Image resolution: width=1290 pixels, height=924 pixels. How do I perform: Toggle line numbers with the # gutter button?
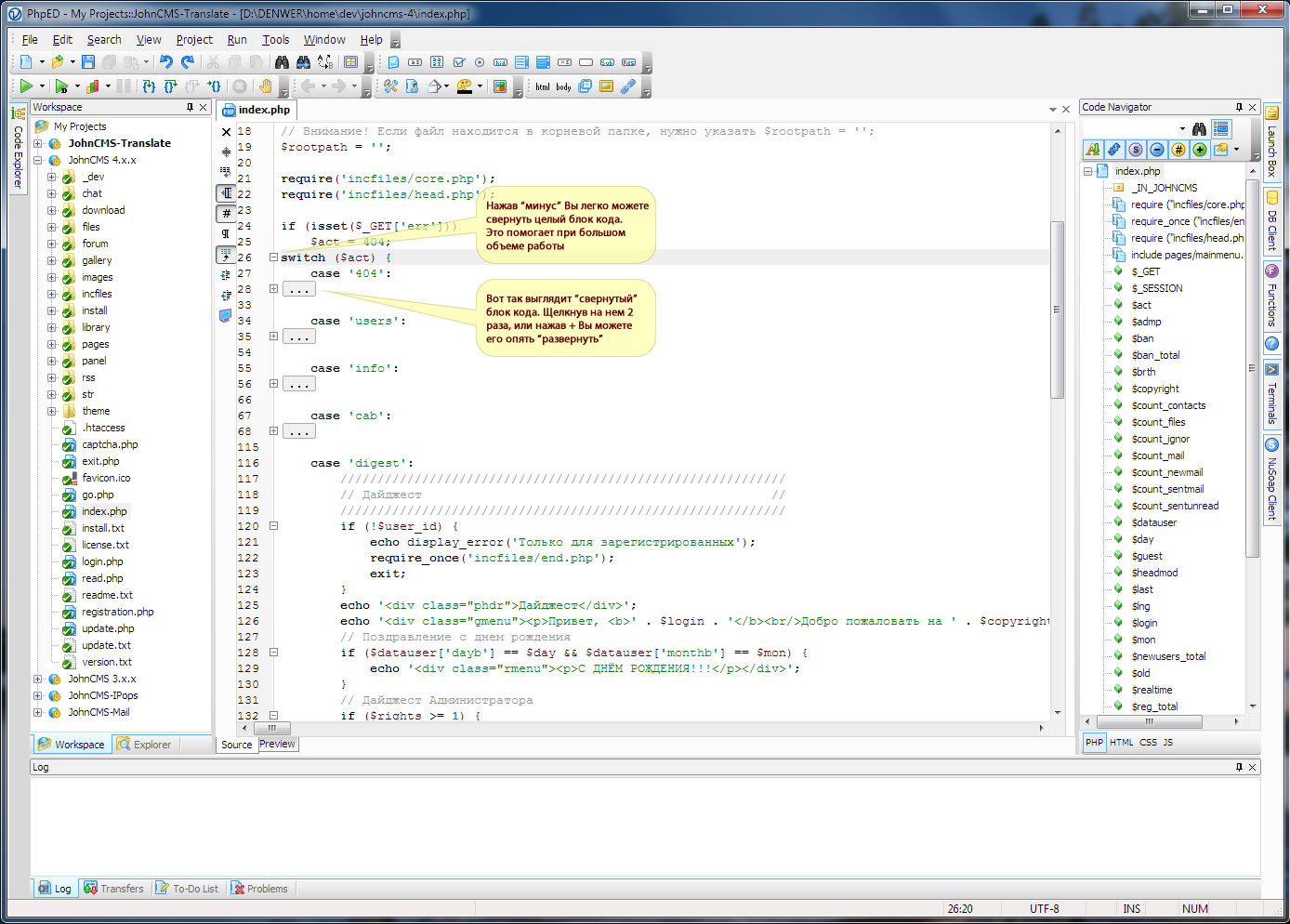(x=226, y=214)
